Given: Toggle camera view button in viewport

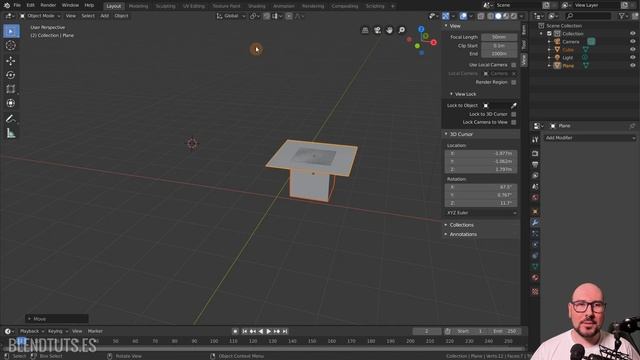Looking at the screenshot, I should [x=377, y=30].
